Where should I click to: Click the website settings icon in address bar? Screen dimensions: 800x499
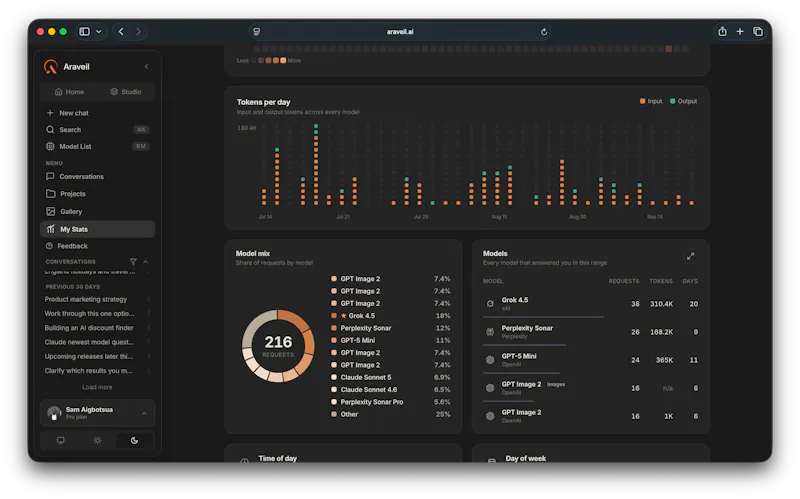click(257, 32)
